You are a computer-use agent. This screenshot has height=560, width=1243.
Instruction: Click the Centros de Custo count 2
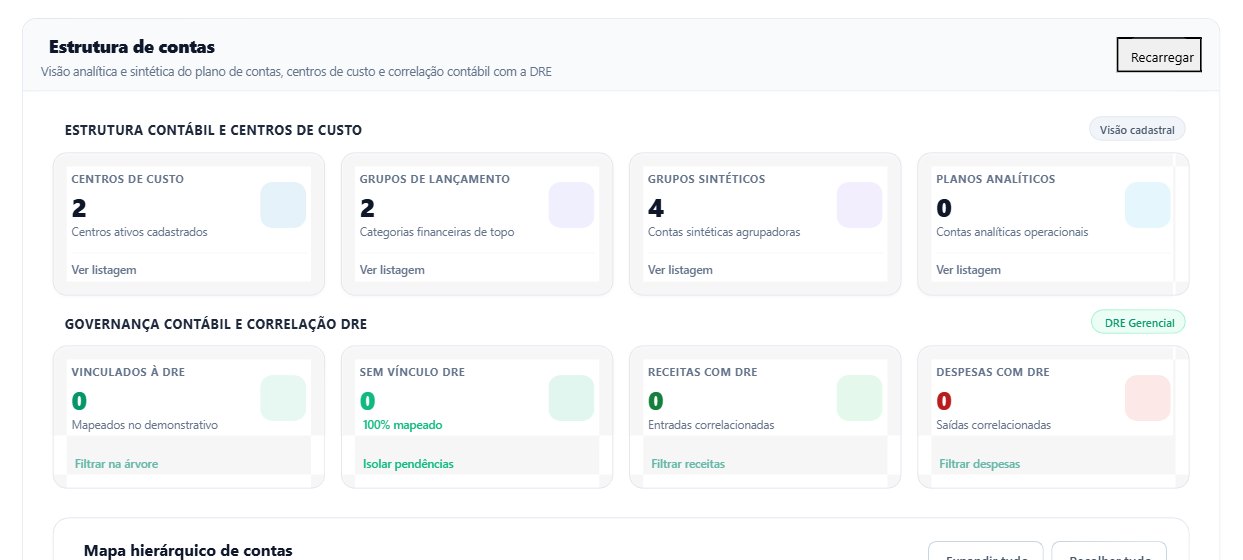79,208
